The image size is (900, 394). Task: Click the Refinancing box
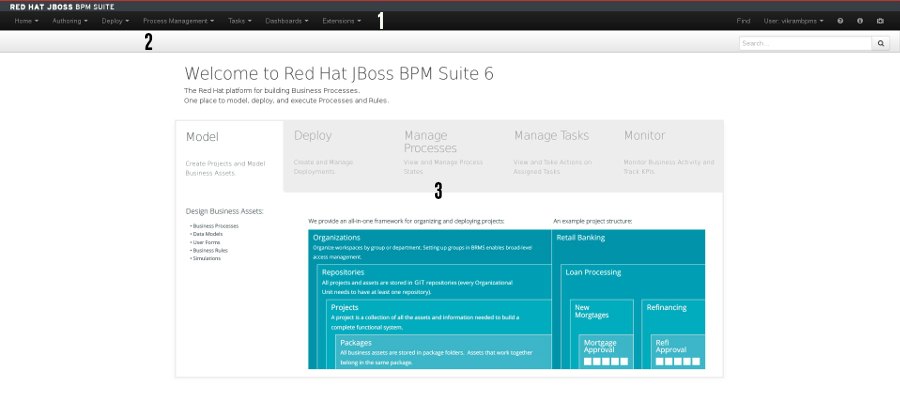(673, 316)
